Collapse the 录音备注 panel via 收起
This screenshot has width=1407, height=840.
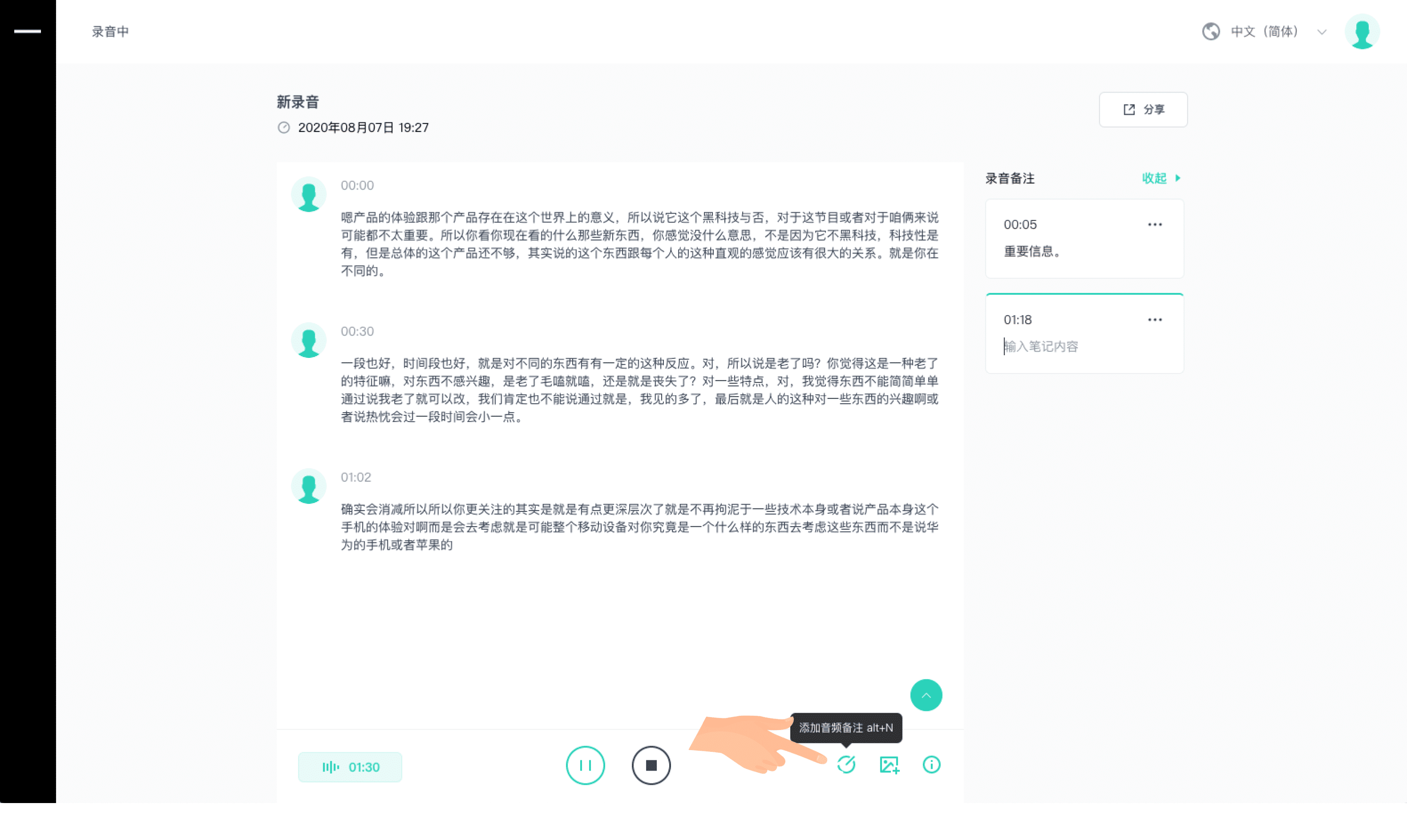click(1155, 179)
